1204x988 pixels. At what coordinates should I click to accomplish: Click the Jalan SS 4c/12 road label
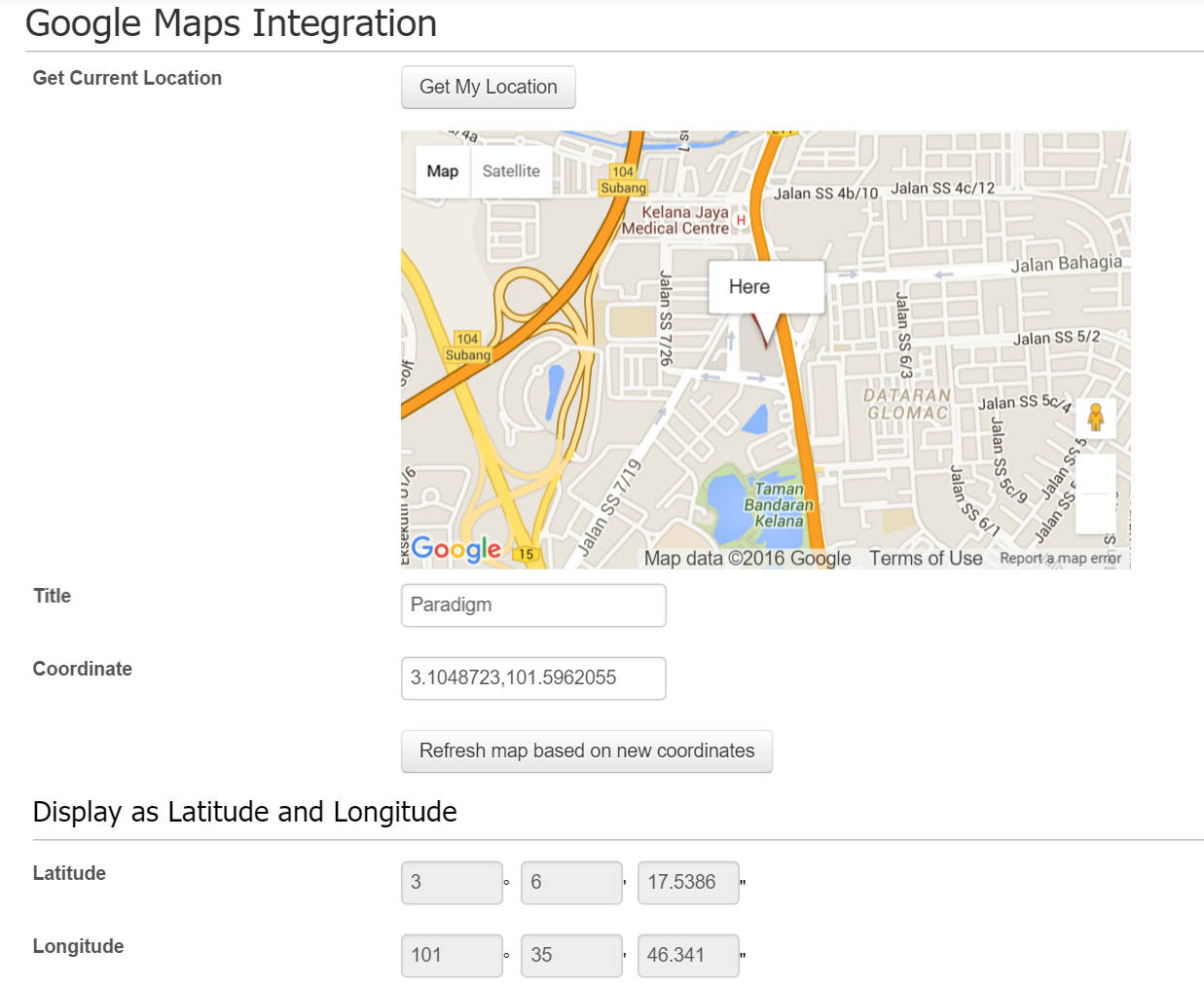(943, 188)
